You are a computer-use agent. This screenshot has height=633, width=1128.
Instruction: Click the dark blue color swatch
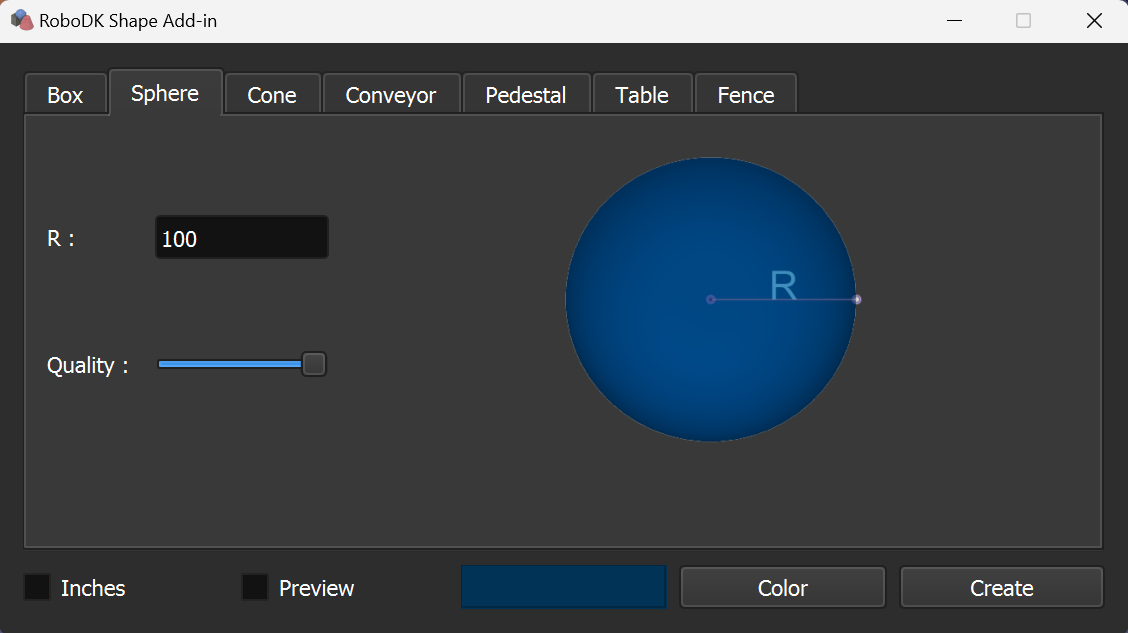click(563, 587)
